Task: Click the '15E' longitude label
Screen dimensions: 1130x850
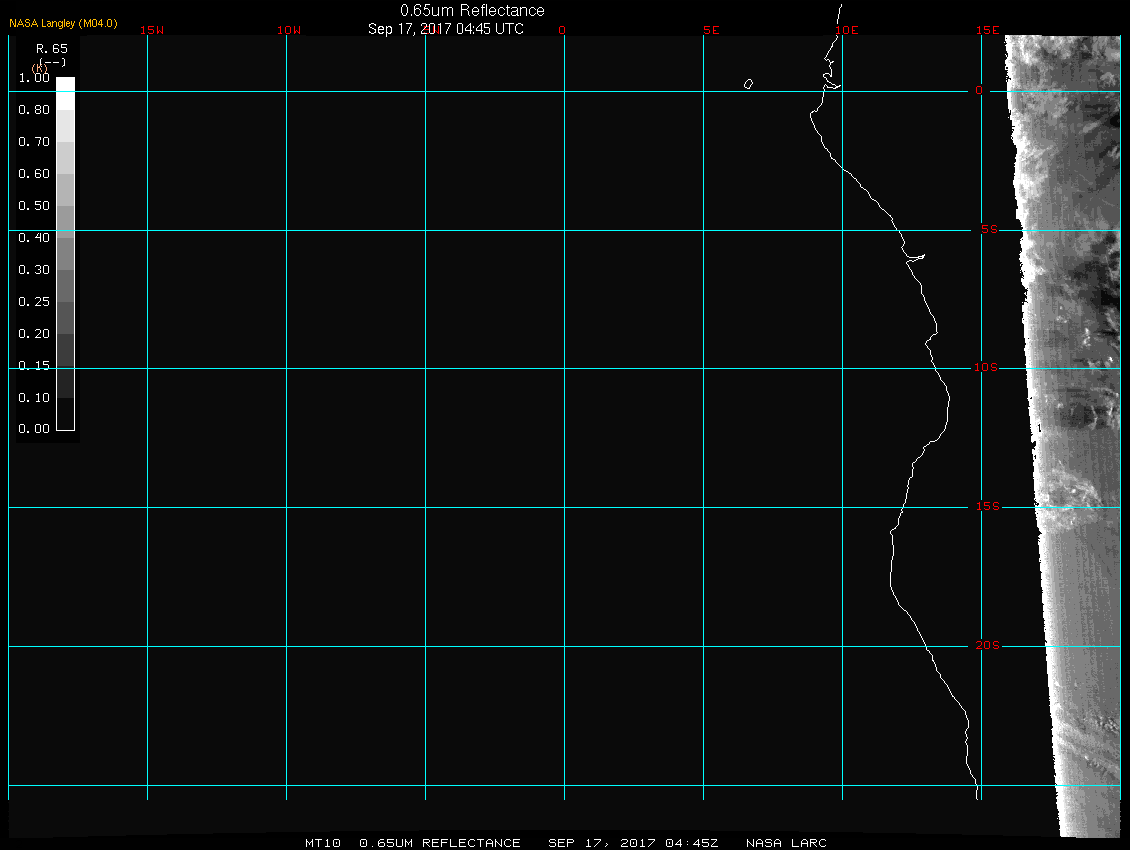Action: pos(987,30)
